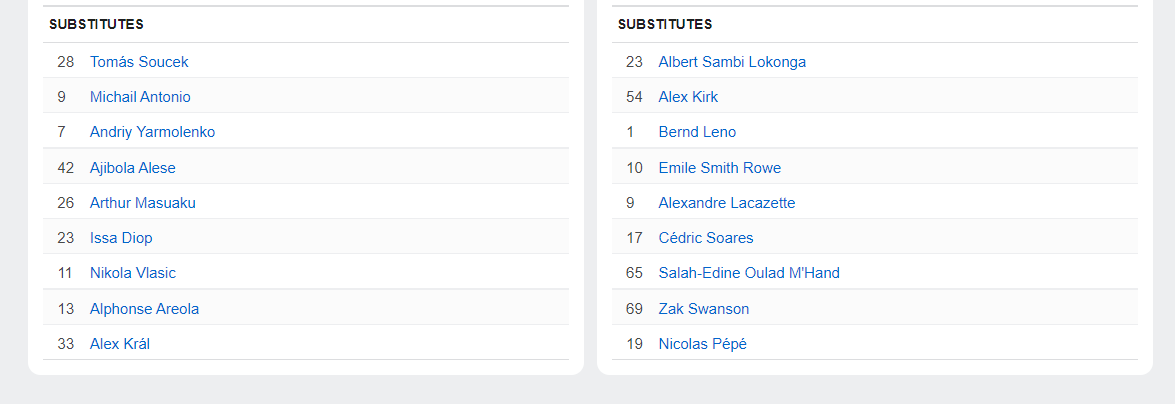Viewport: 1175px width, 404px height.
Task: Open Alphonse Areola's player link
Action: click(144, 309)
